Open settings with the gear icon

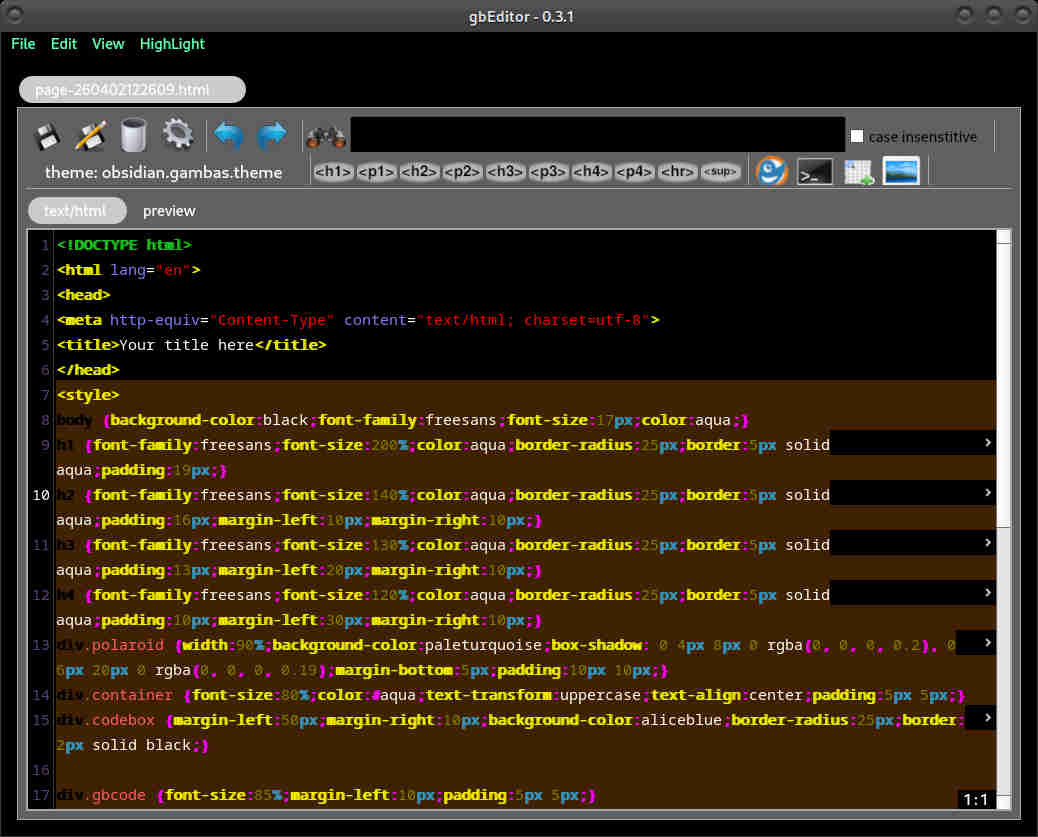177,135
